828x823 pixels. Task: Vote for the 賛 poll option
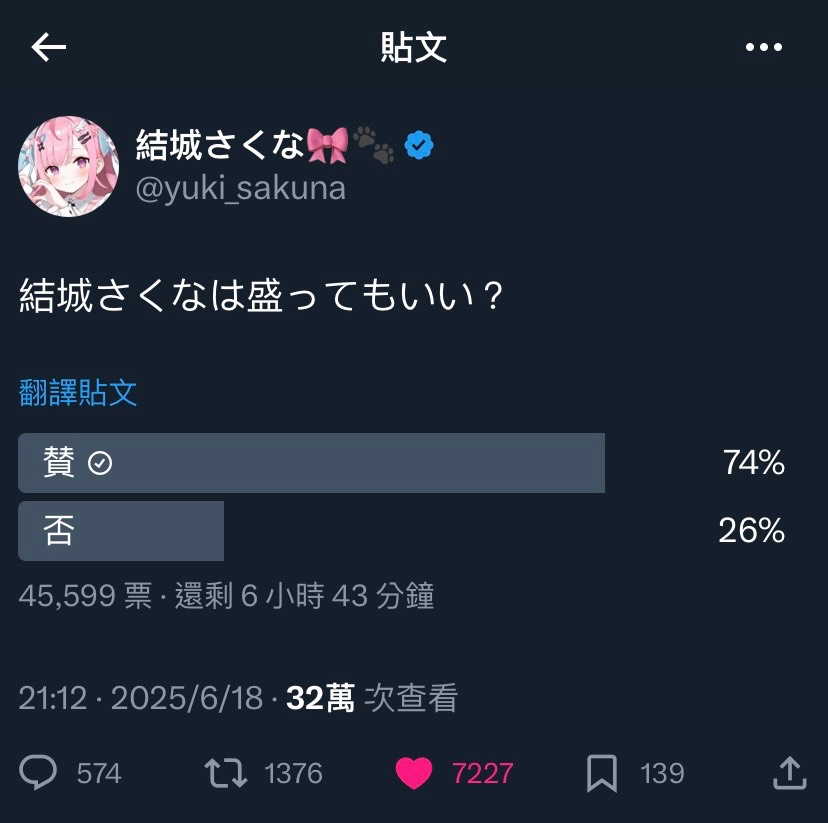click(x=310, y=463)
